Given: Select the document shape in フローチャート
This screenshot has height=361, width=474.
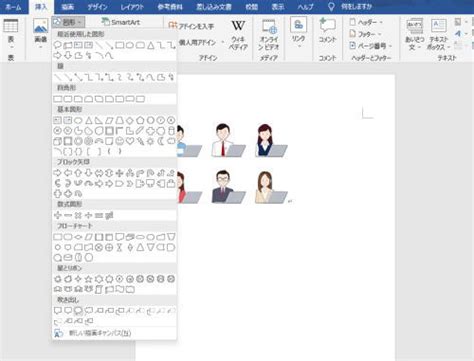Looking at the screenshot, I should [119, 237].
